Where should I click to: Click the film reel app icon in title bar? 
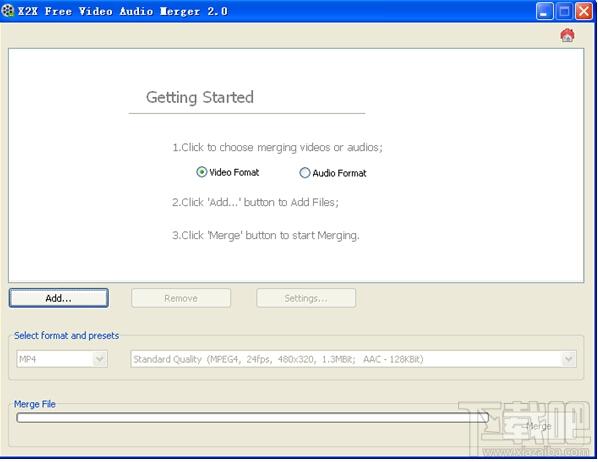[8, 11]
